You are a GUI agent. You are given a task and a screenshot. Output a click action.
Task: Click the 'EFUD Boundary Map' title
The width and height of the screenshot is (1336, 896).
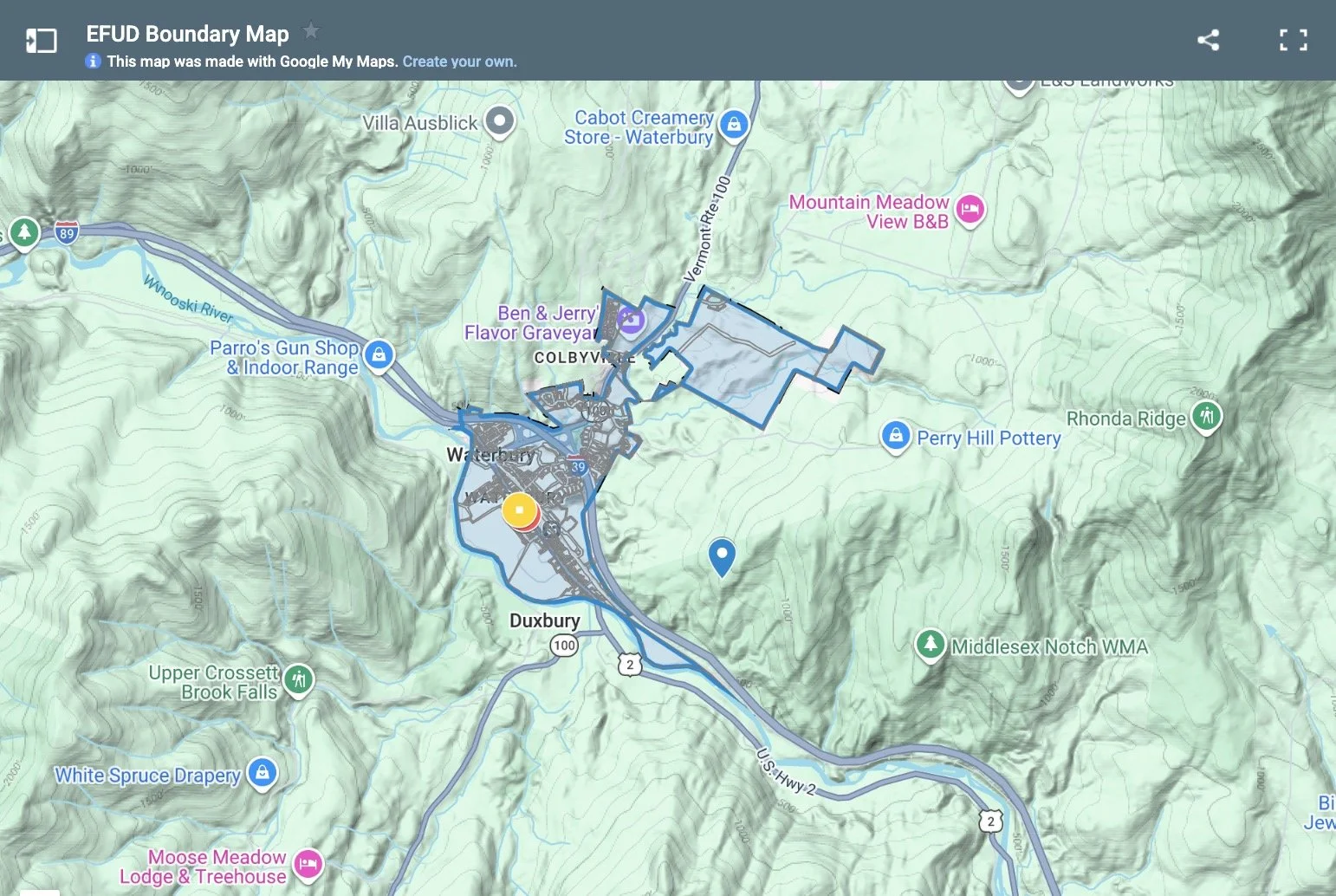tap(187, 34)
